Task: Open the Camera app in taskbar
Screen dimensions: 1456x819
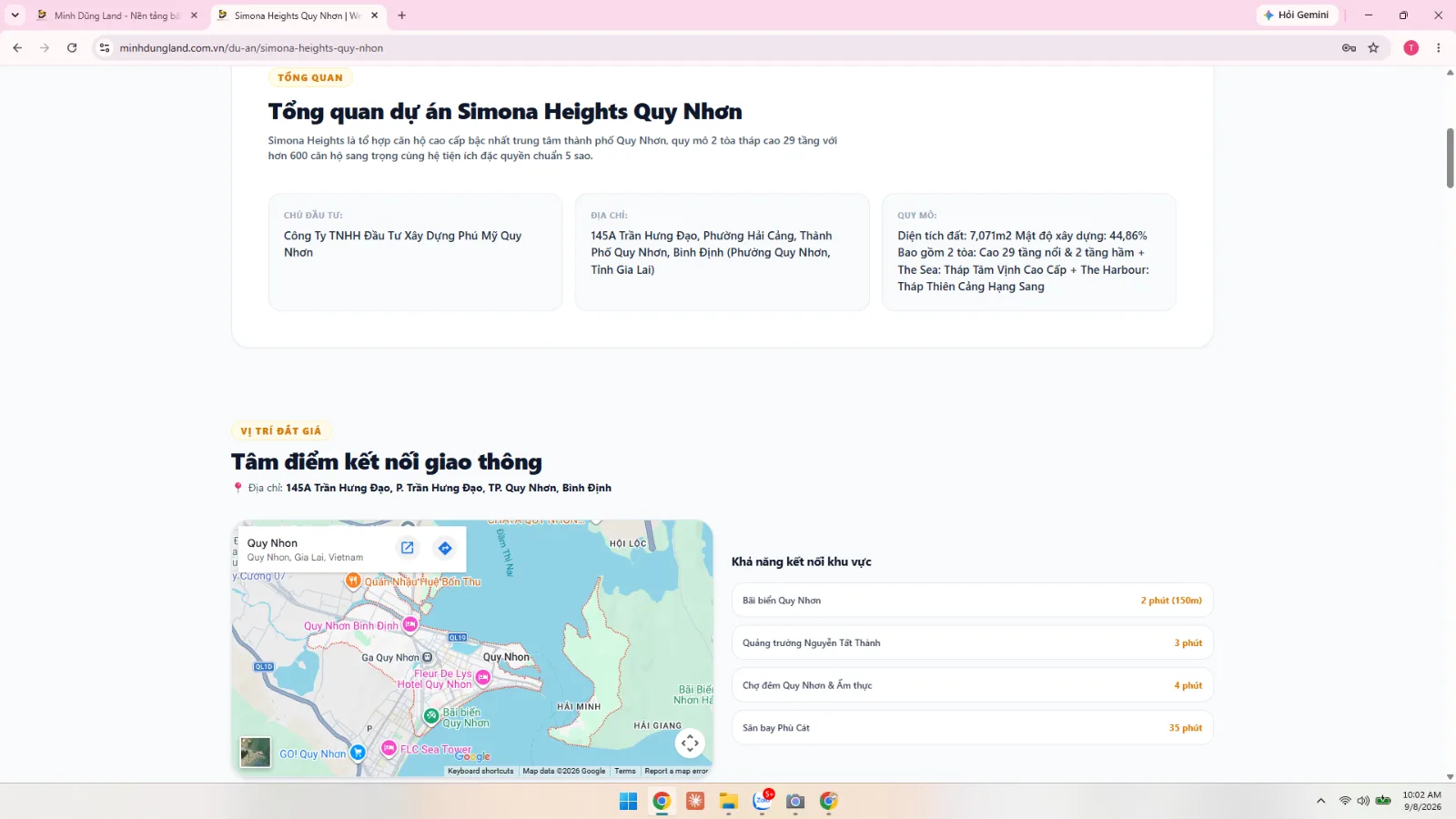Action: pyautogui.click(x=795, y=801)
